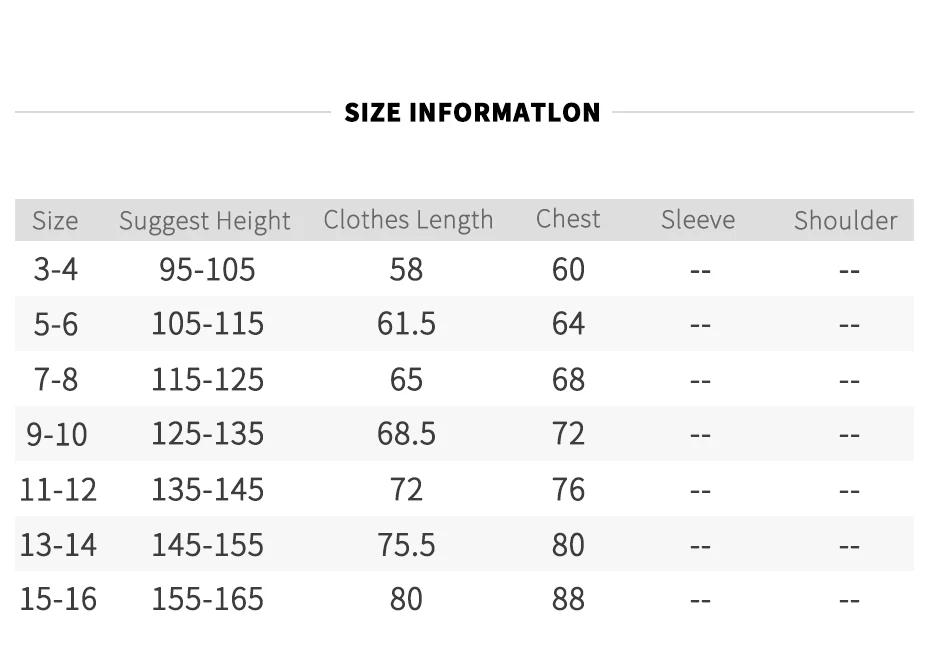Image resolution: width=930 pixels, height=647 pixels.
Task: Click chest measurement 60
Action: (x=568, y=270)
